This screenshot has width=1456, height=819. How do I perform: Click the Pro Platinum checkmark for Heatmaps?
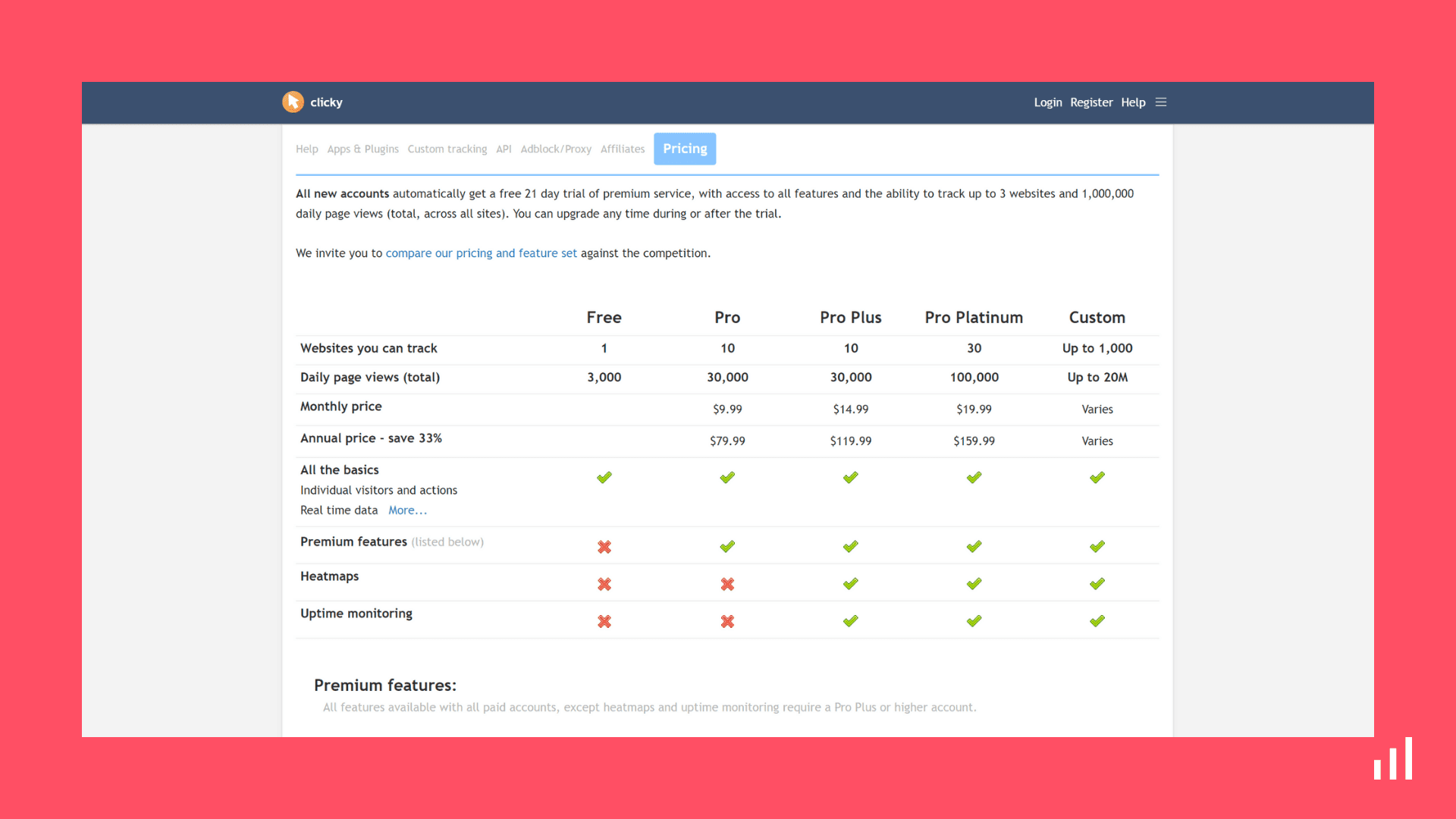(974, 584)
